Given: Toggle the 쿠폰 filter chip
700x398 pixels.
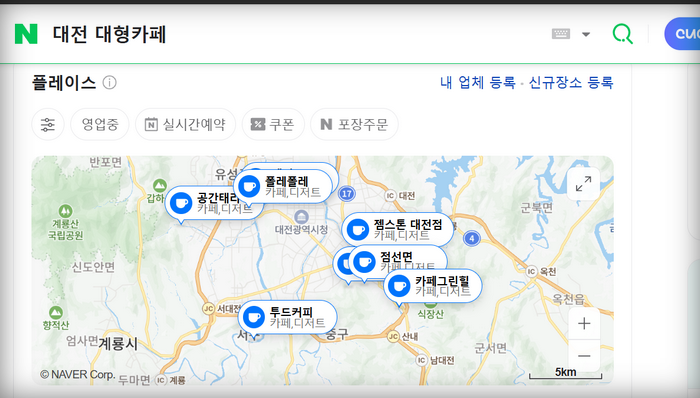Looking at the screenshot, I should (273, 124).
